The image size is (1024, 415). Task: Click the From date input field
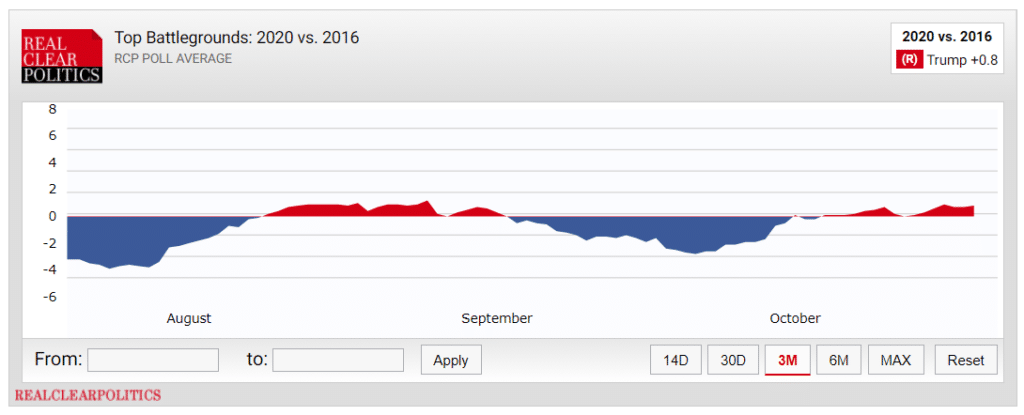click(x=153, y=359)
